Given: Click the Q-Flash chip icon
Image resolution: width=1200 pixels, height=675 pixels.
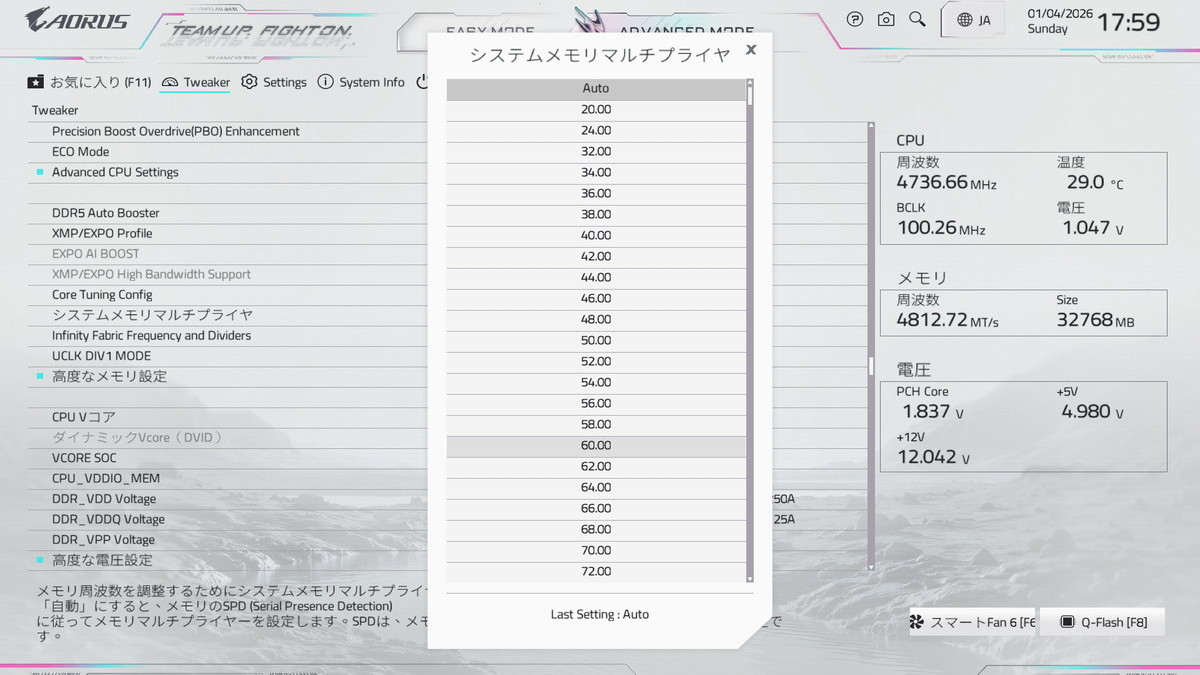Looking at the screenshot, I should (1067, 622).
